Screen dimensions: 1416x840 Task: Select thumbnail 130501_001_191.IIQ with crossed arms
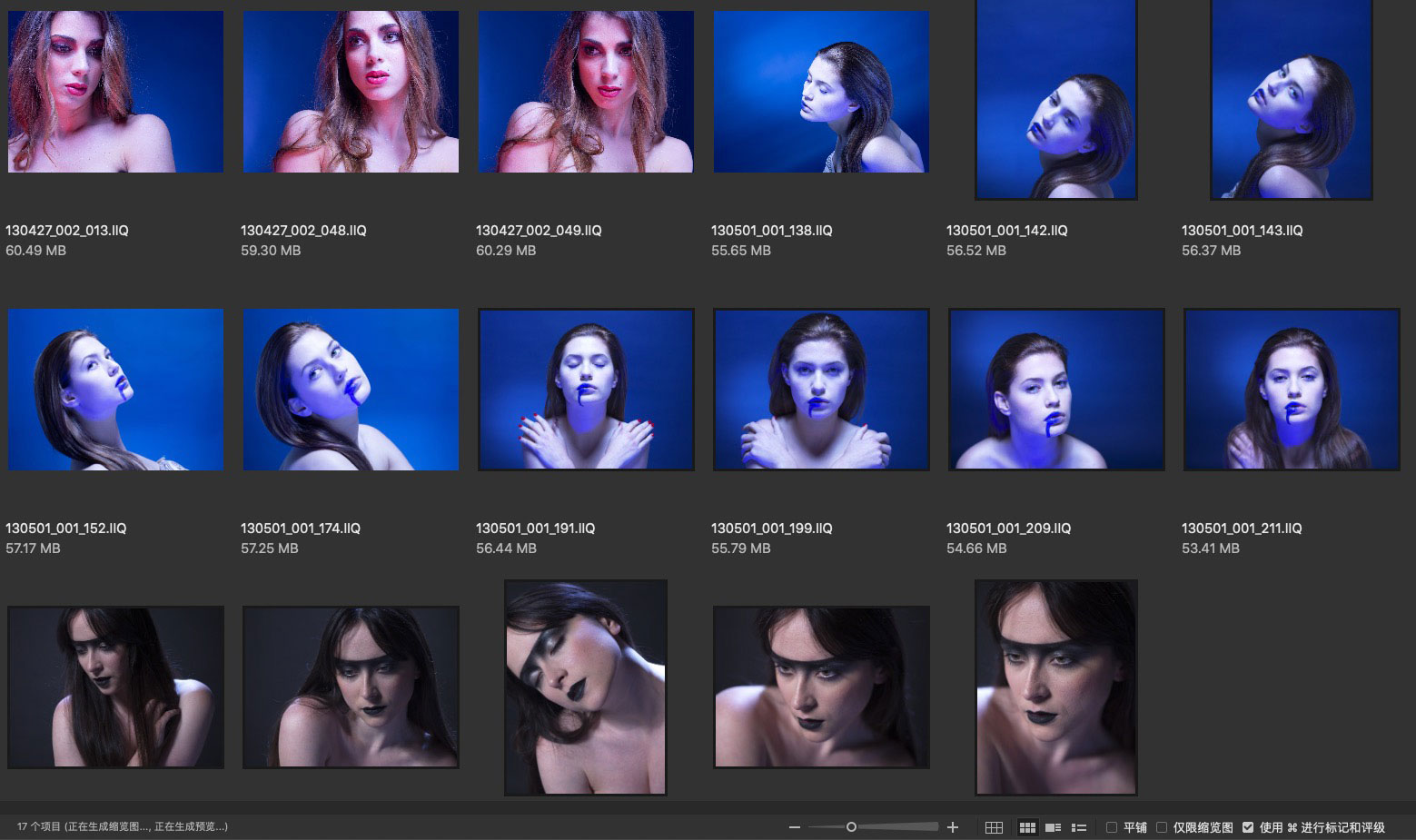tap(586, 390)
